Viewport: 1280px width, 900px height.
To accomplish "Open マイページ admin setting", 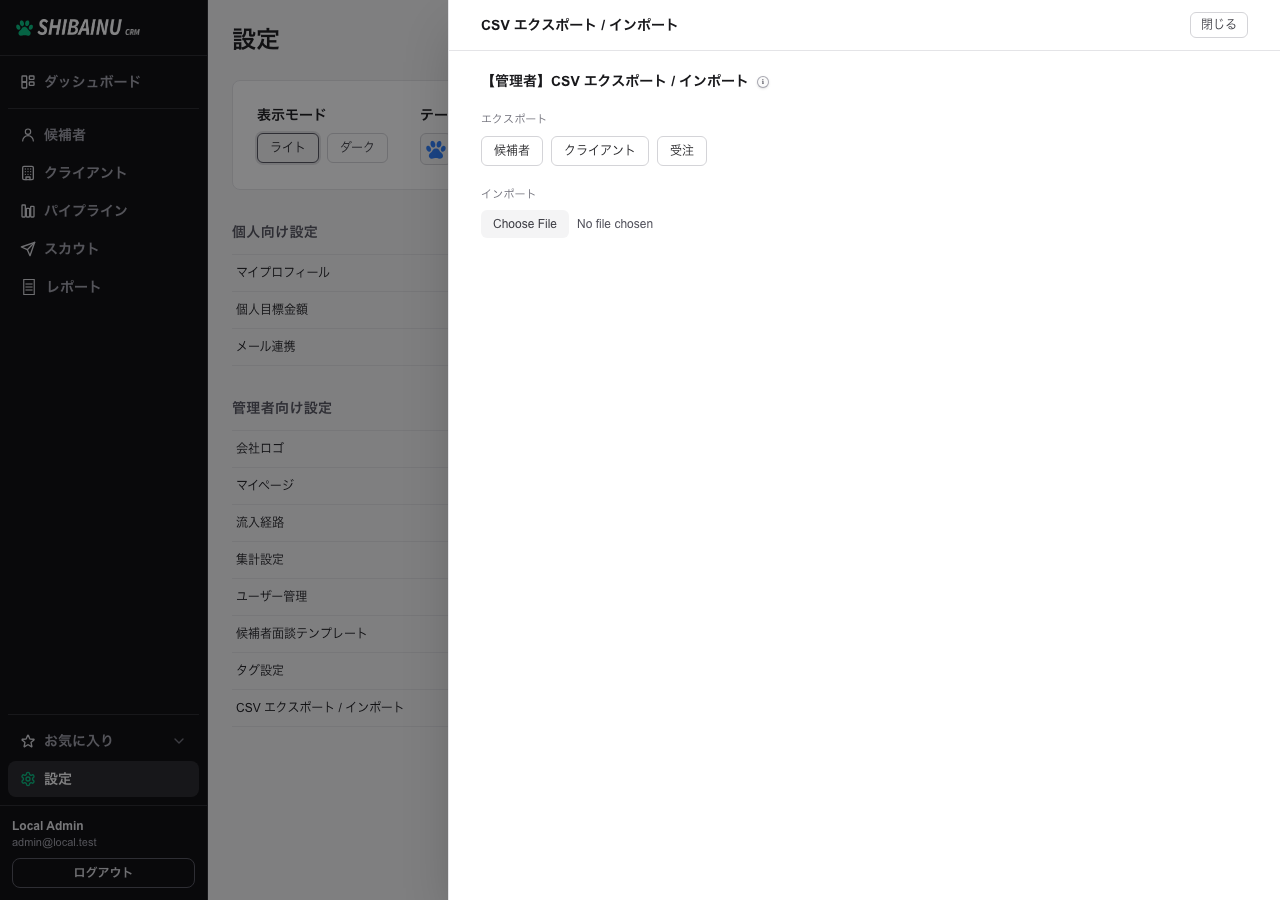I will point(340,485).
